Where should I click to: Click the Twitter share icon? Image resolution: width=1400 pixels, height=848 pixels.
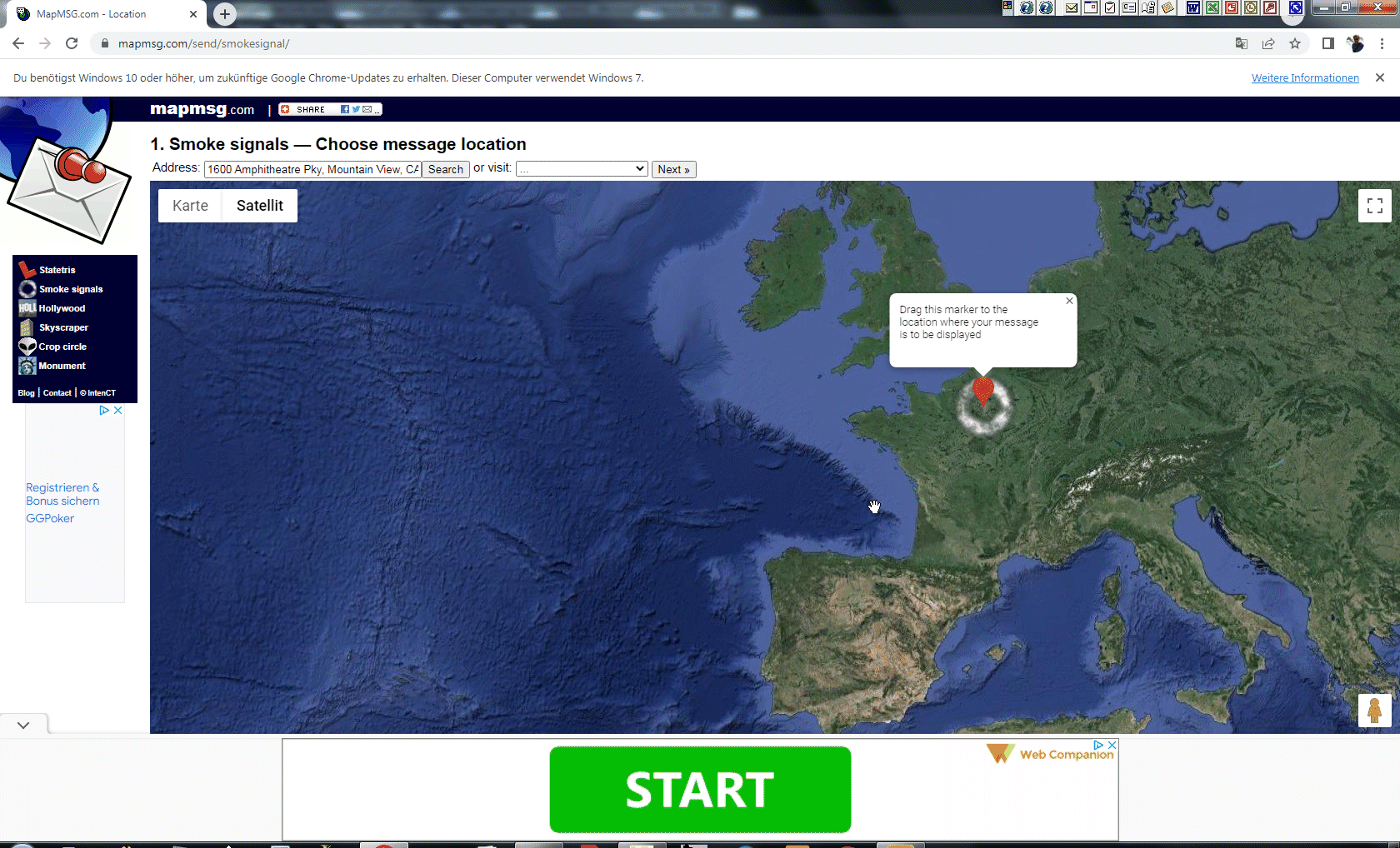(x=356, y=109)
